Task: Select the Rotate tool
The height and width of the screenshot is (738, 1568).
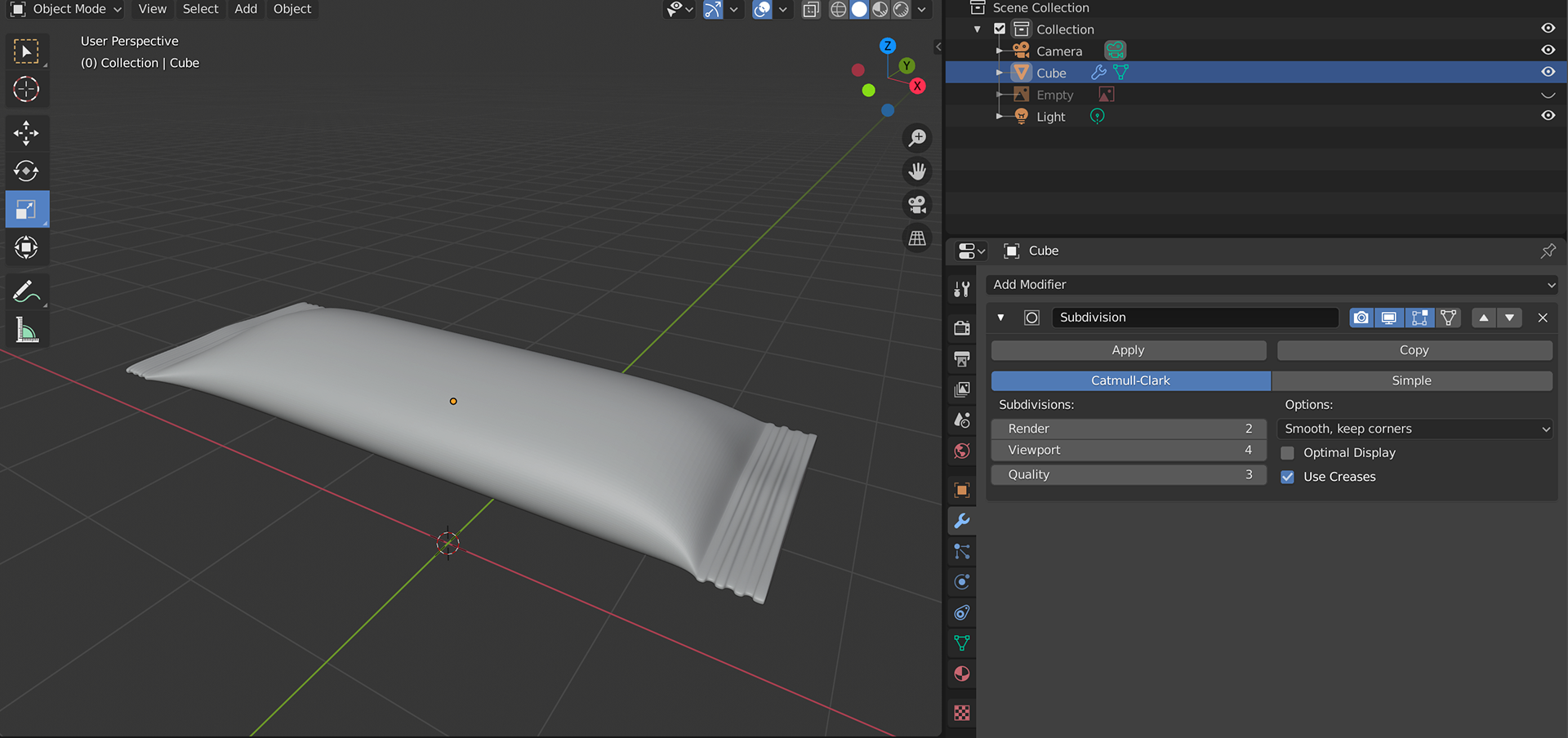Action: pyautogui.click(x=27, y=171)
